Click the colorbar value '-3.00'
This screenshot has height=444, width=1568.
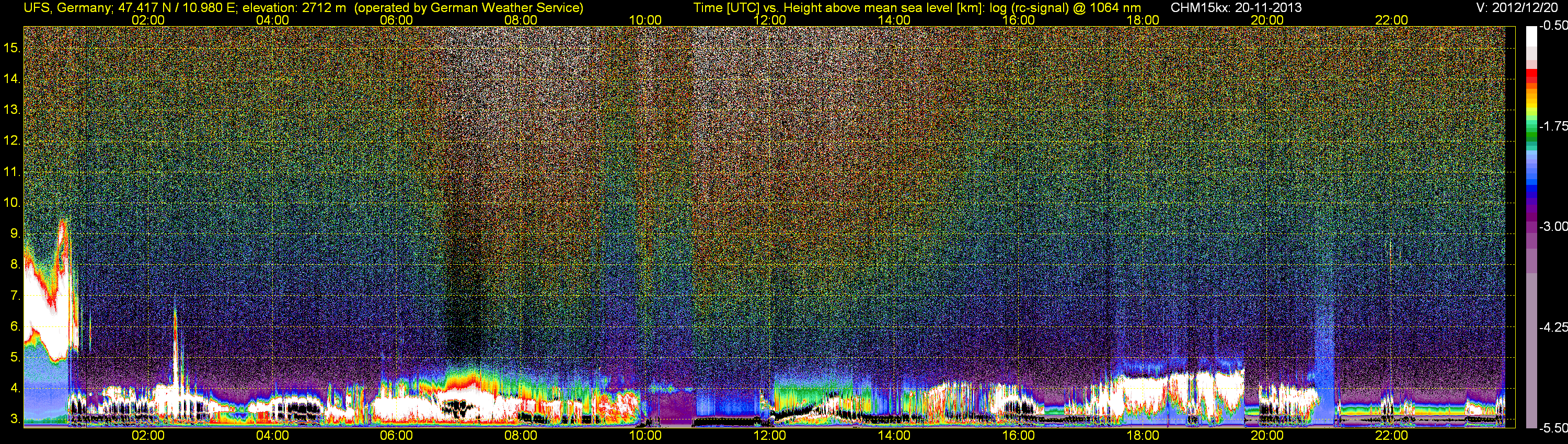click(x=1553, y=226)
